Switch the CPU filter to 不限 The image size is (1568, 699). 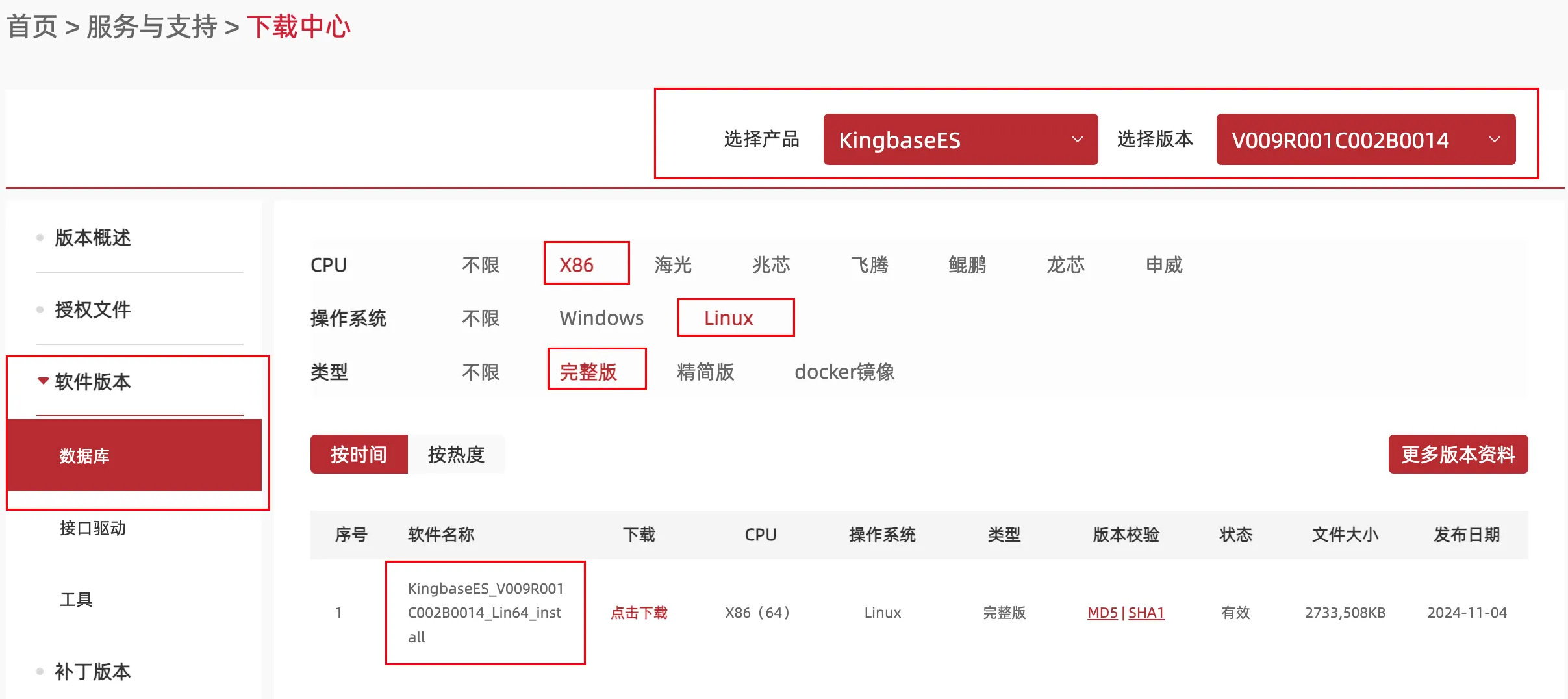click(480, 264)
